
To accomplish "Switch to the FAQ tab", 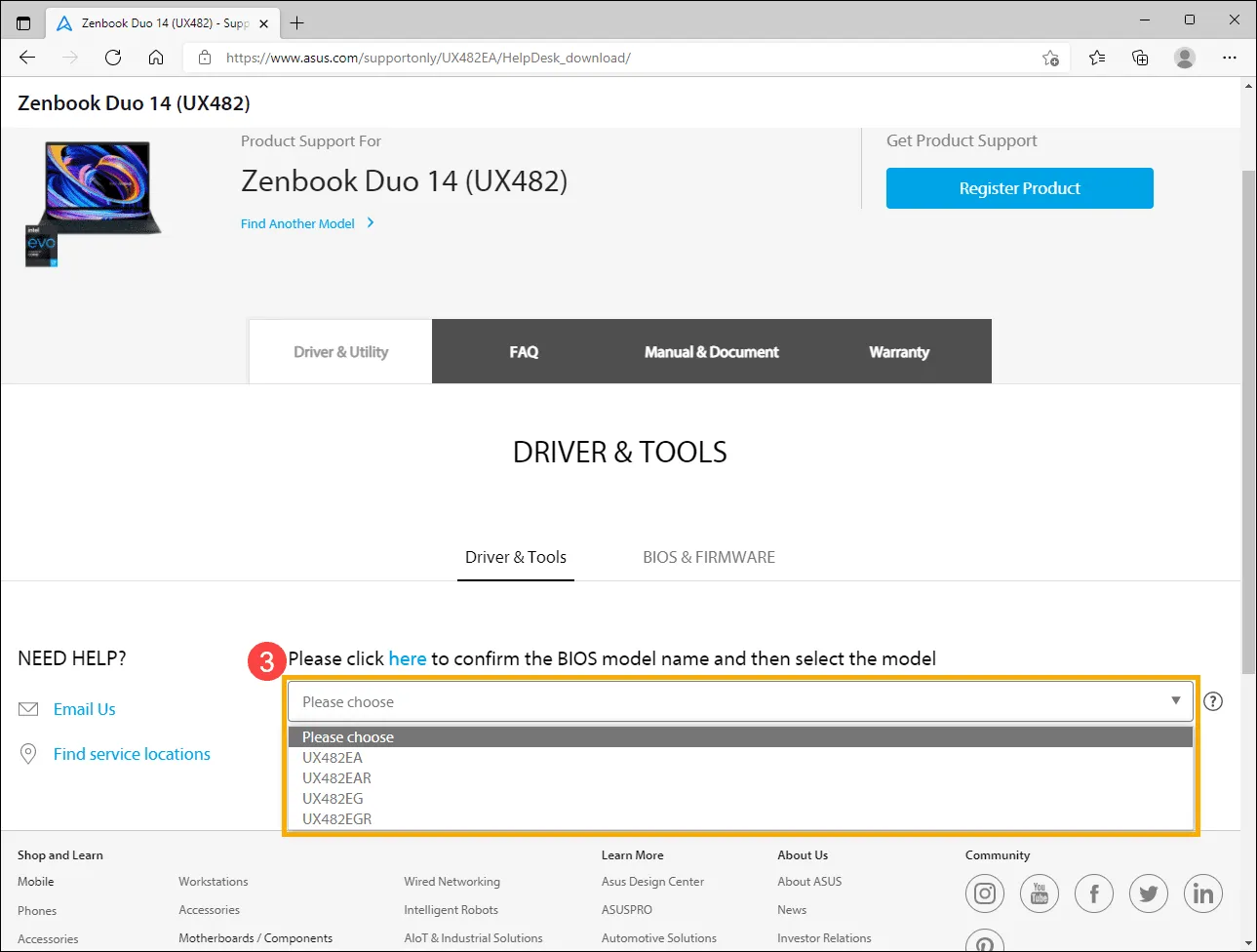I will (x=524, y=352).
